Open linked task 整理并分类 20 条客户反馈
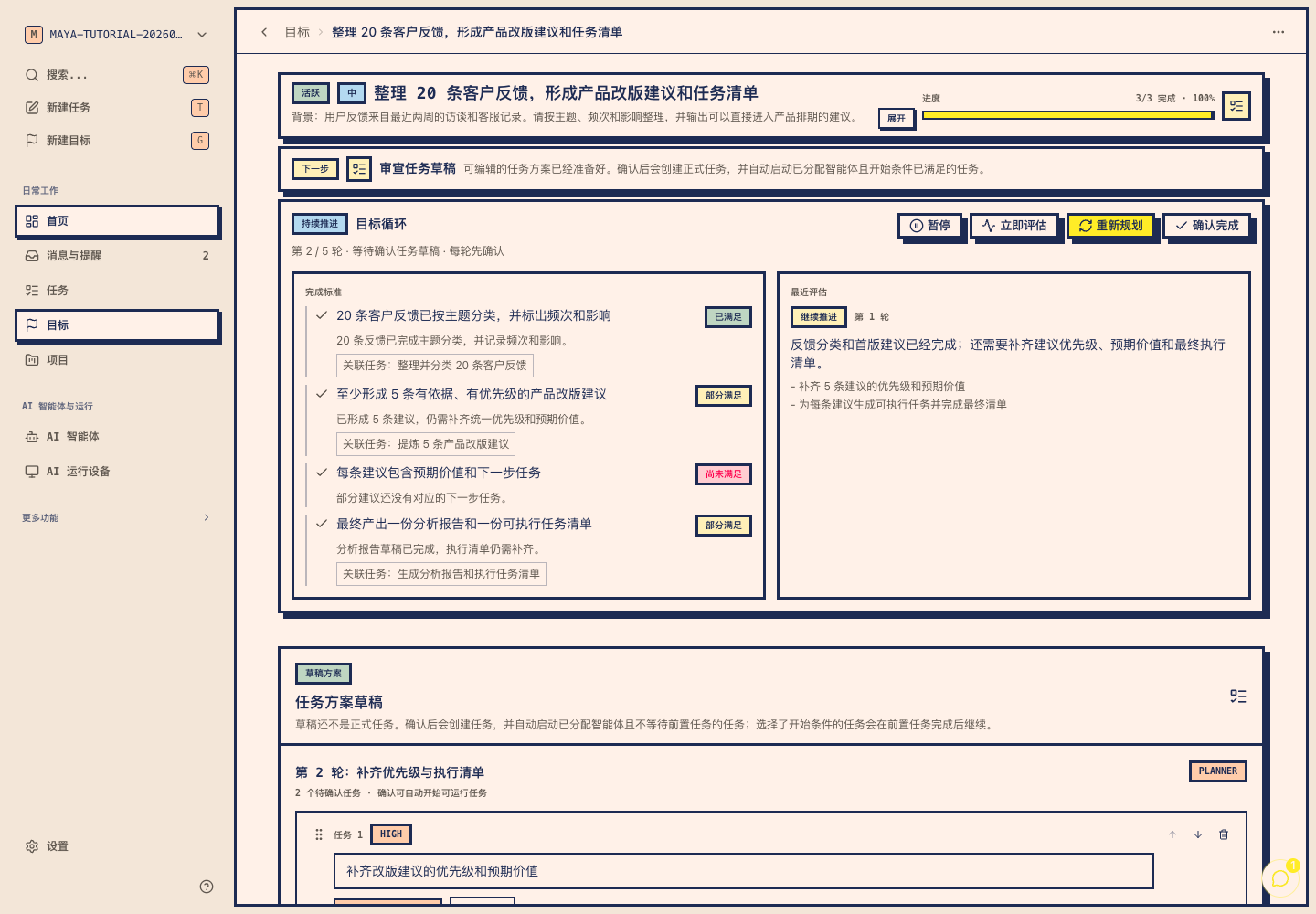1316x914 pixels. tap(435, 366)
